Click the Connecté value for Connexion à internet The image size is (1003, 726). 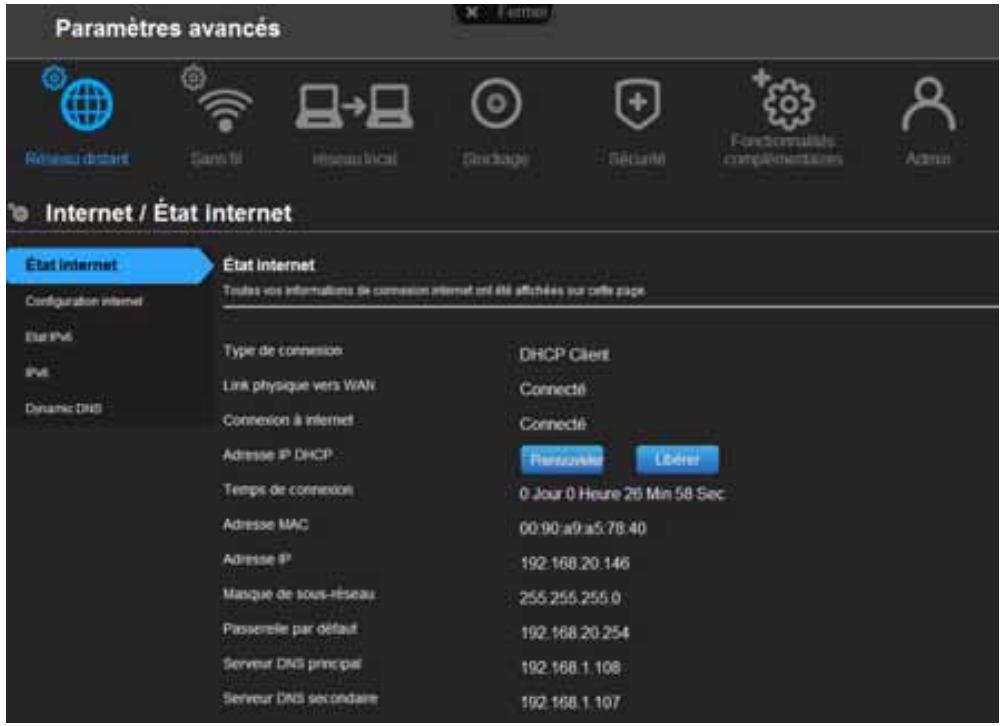coord(553,423)
